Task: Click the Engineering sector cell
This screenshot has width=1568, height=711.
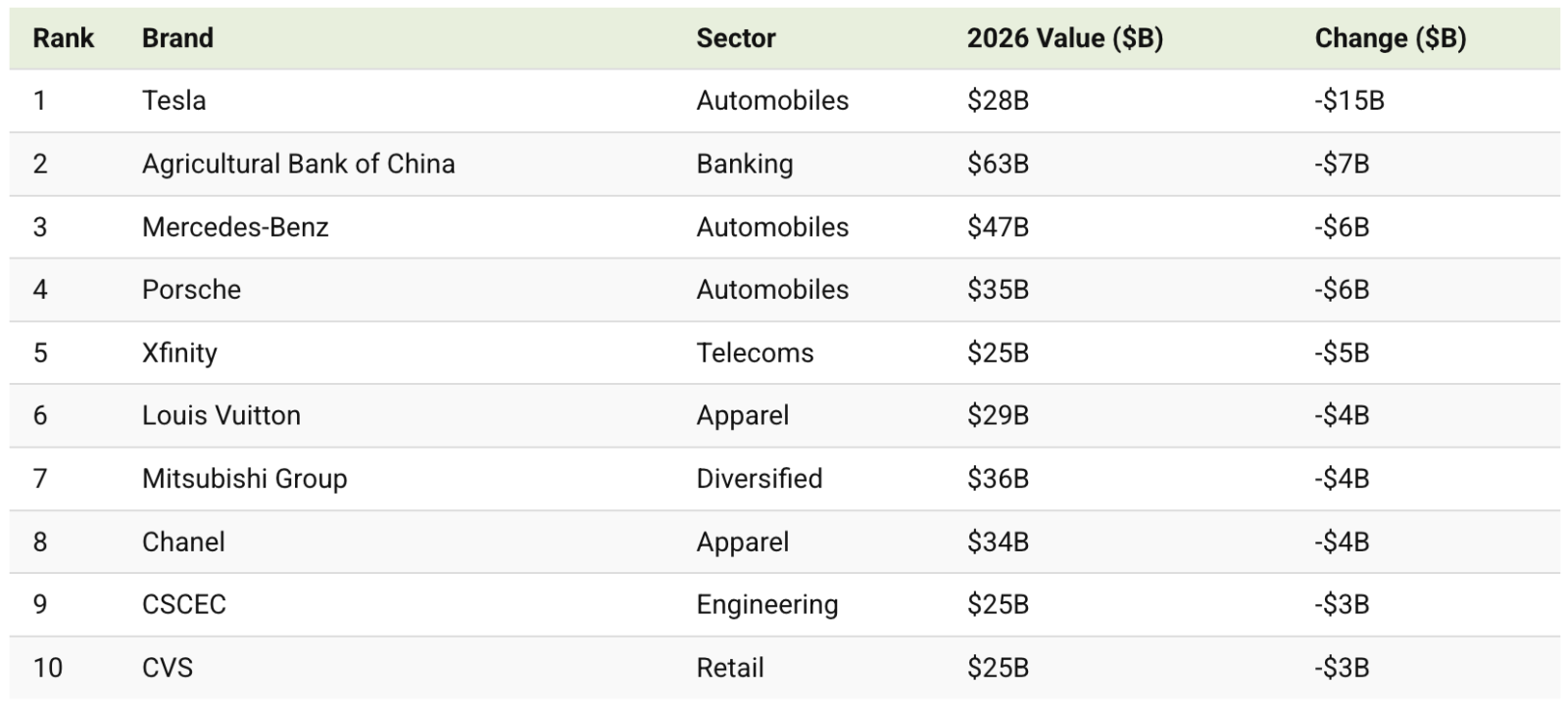Action: 766,604
